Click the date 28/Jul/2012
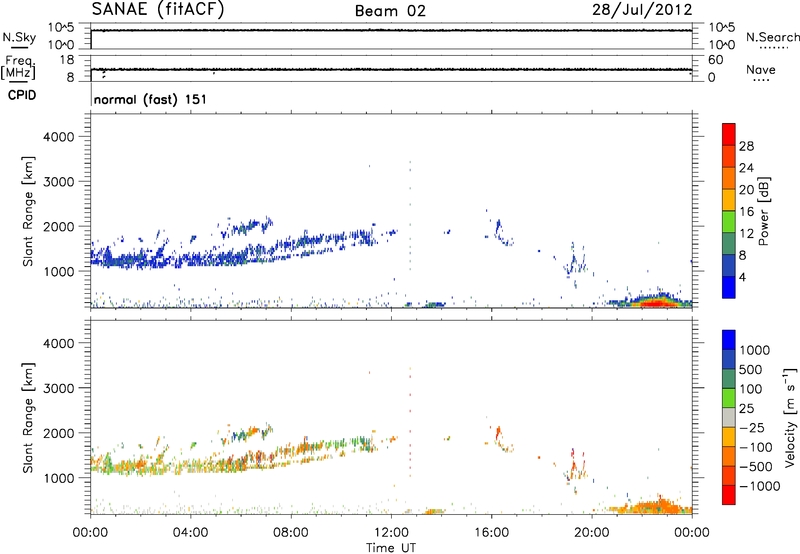 642,10
